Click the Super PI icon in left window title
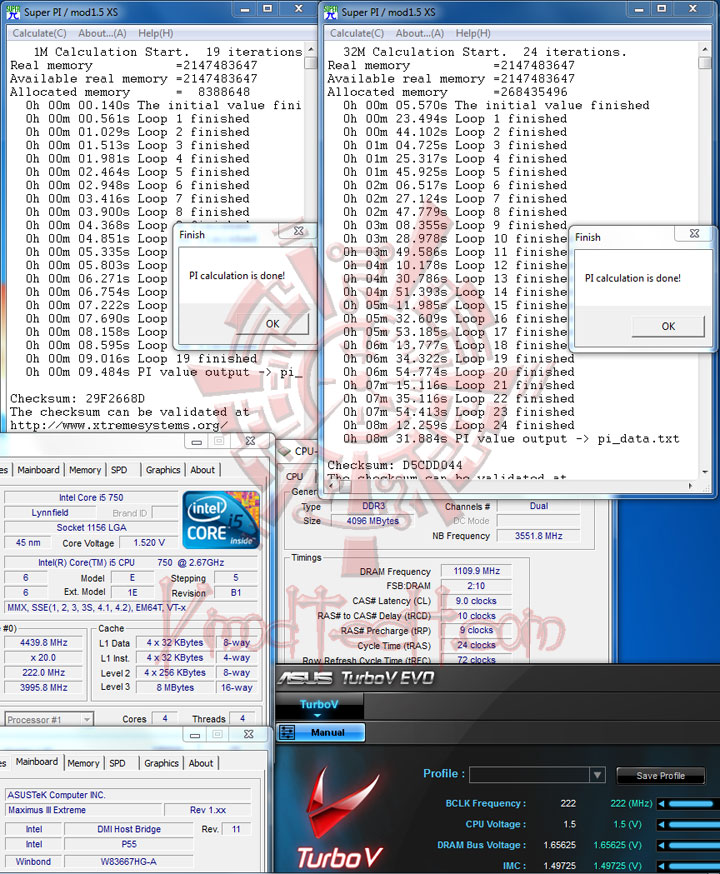The height and width of the screenshot is (874, 720). click(12, 12)
